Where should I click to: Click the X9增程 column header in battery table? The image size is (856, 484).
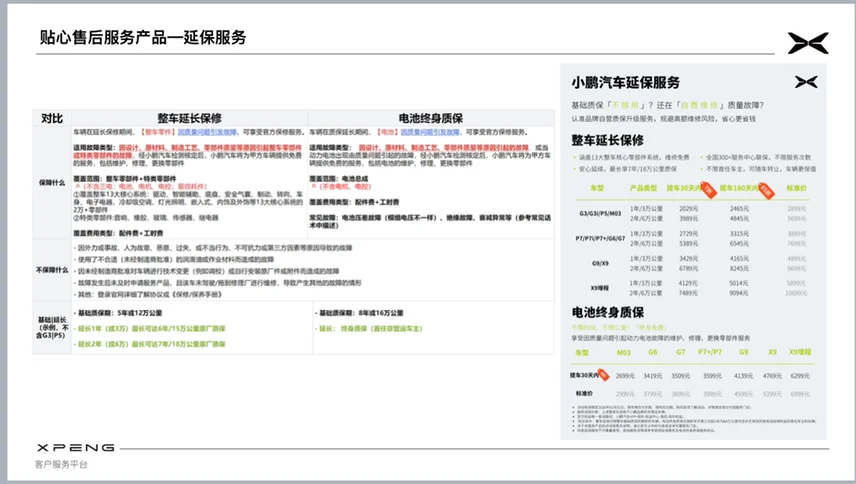[x=799, y=353]
